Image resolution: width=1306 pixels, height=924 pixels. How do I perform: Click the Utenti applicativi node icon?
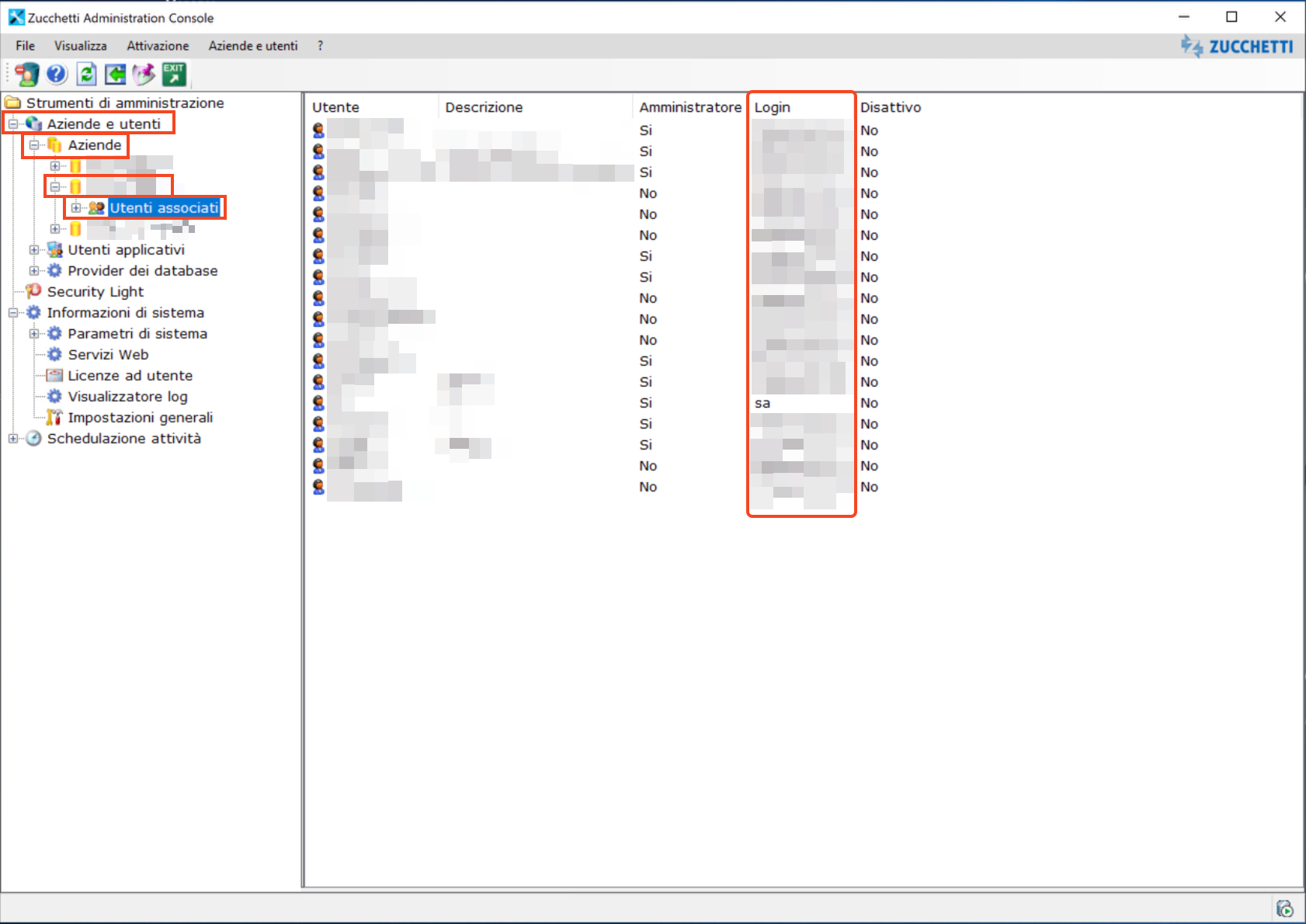click(54, 249)
